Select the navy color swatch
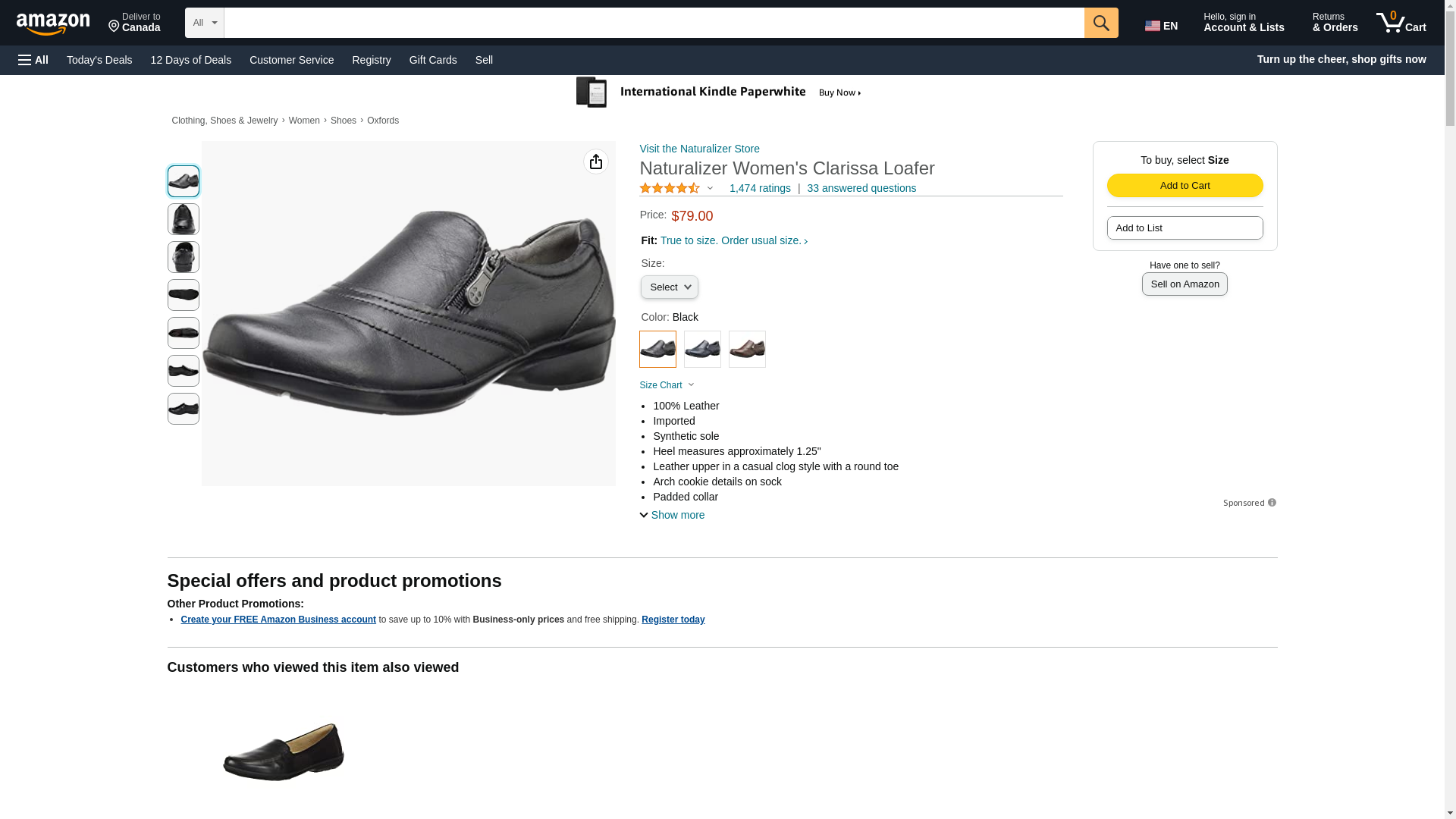1456x819 pixels. click(702, 350)
